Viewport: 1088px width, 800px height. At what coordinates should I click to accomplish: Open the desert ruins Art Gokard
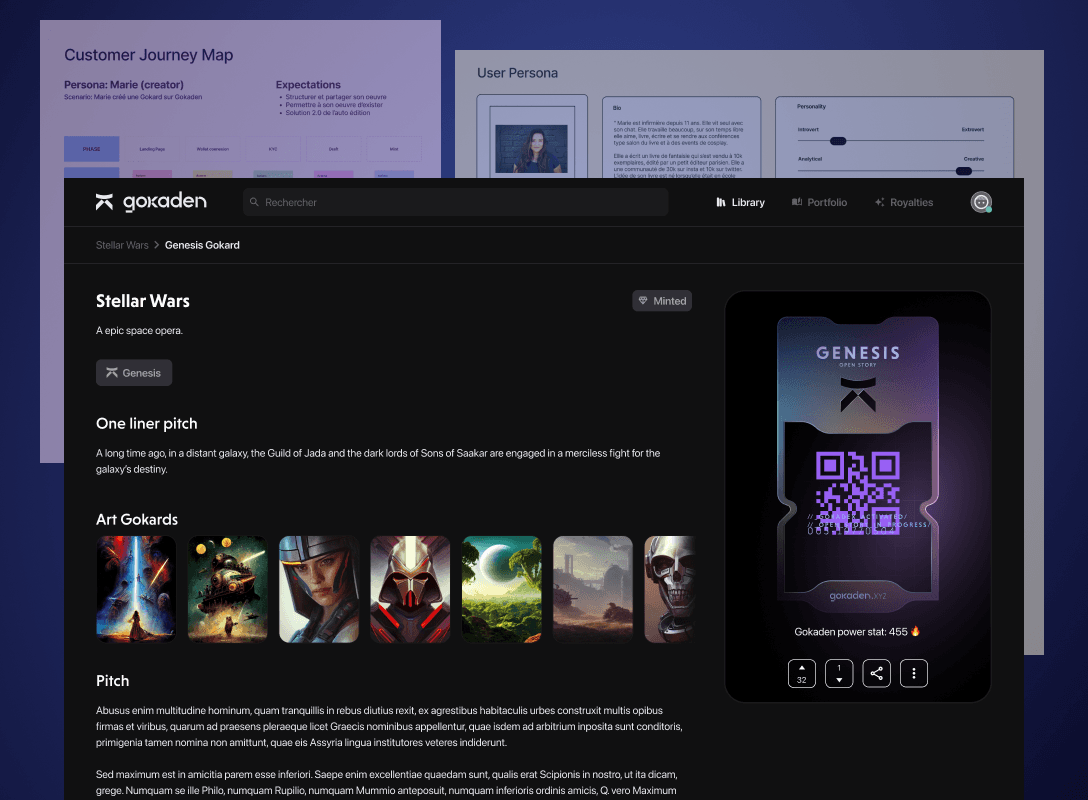[x=593, y=589]
